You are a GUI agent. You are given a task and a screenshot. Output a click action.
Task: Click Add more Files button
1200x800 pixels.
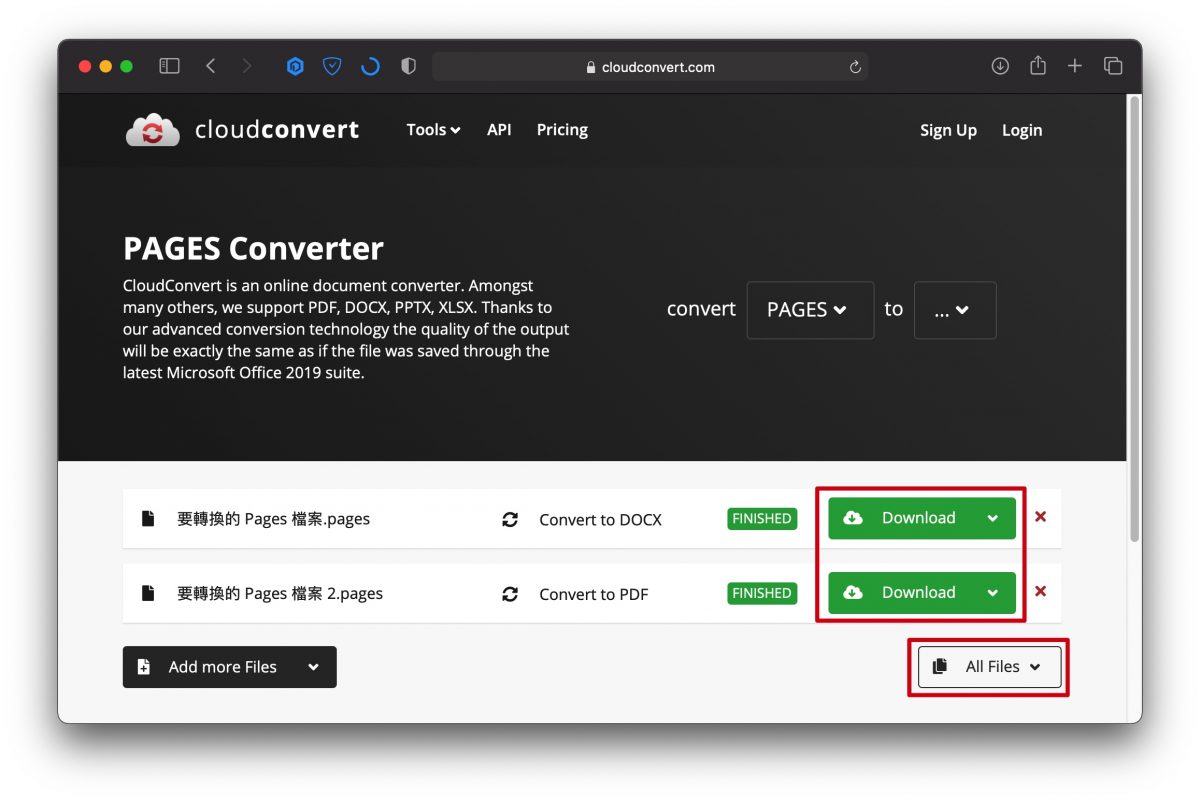230,667
